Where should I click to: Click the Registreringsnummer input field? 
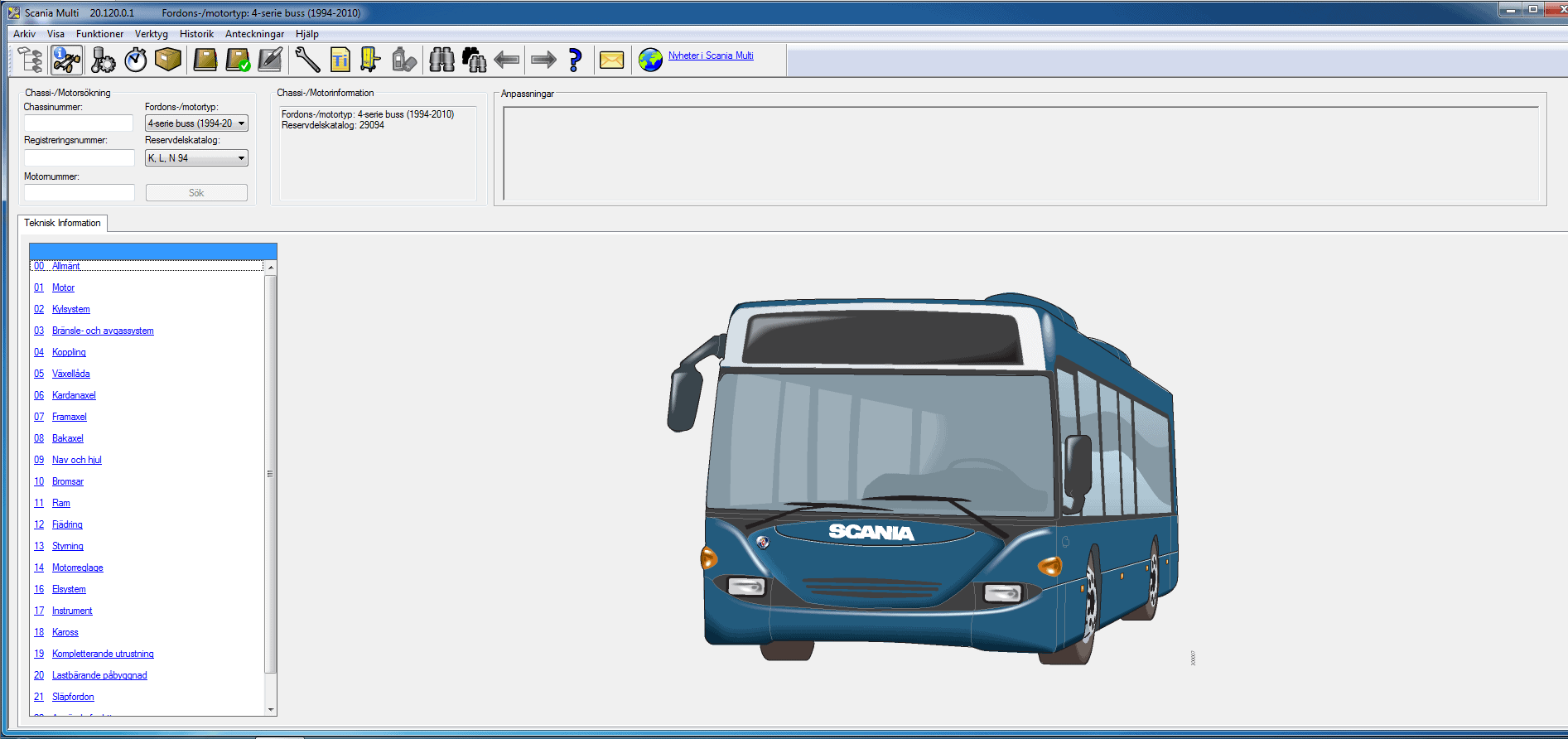79,158
